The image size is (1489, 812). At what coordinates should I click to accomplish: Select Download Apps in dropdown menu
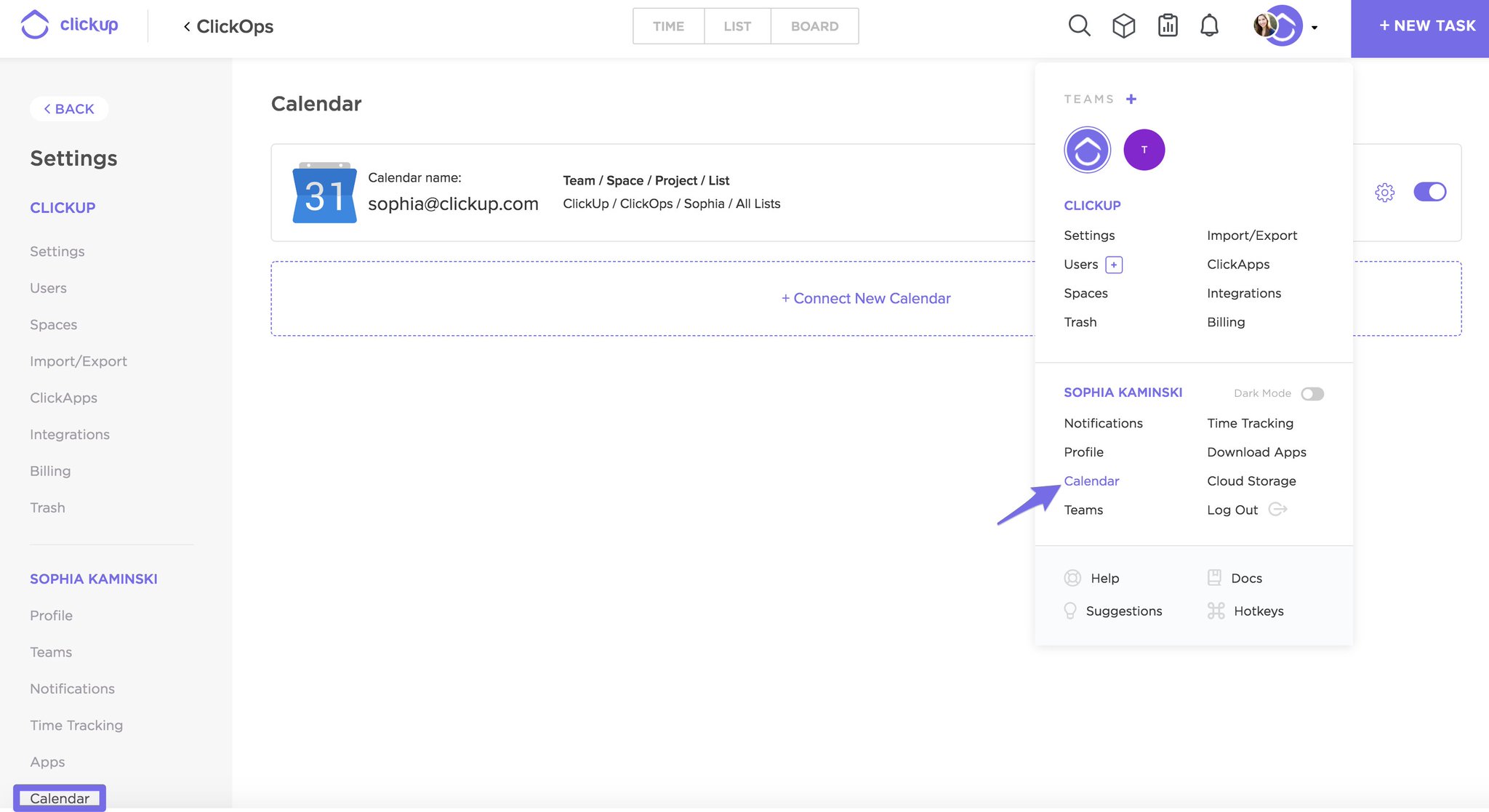pos(1256,452)
